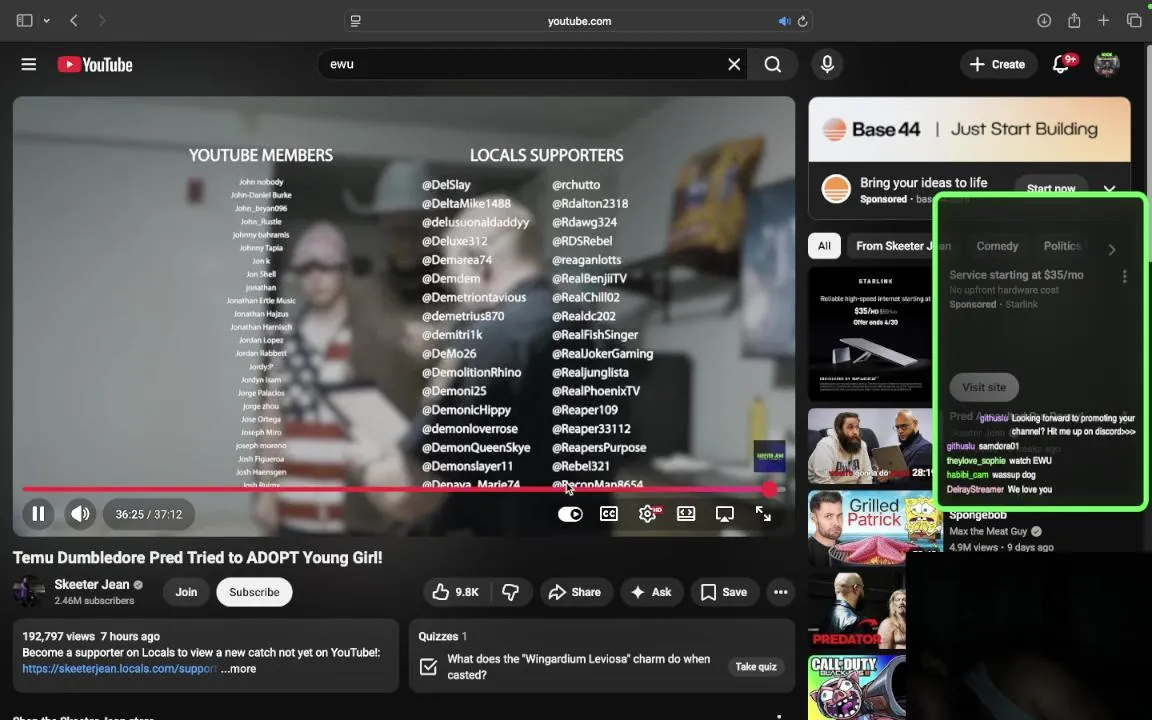Toggle closed captions
The width and height of the screenshot is (1152, 720).
(608, 514)
